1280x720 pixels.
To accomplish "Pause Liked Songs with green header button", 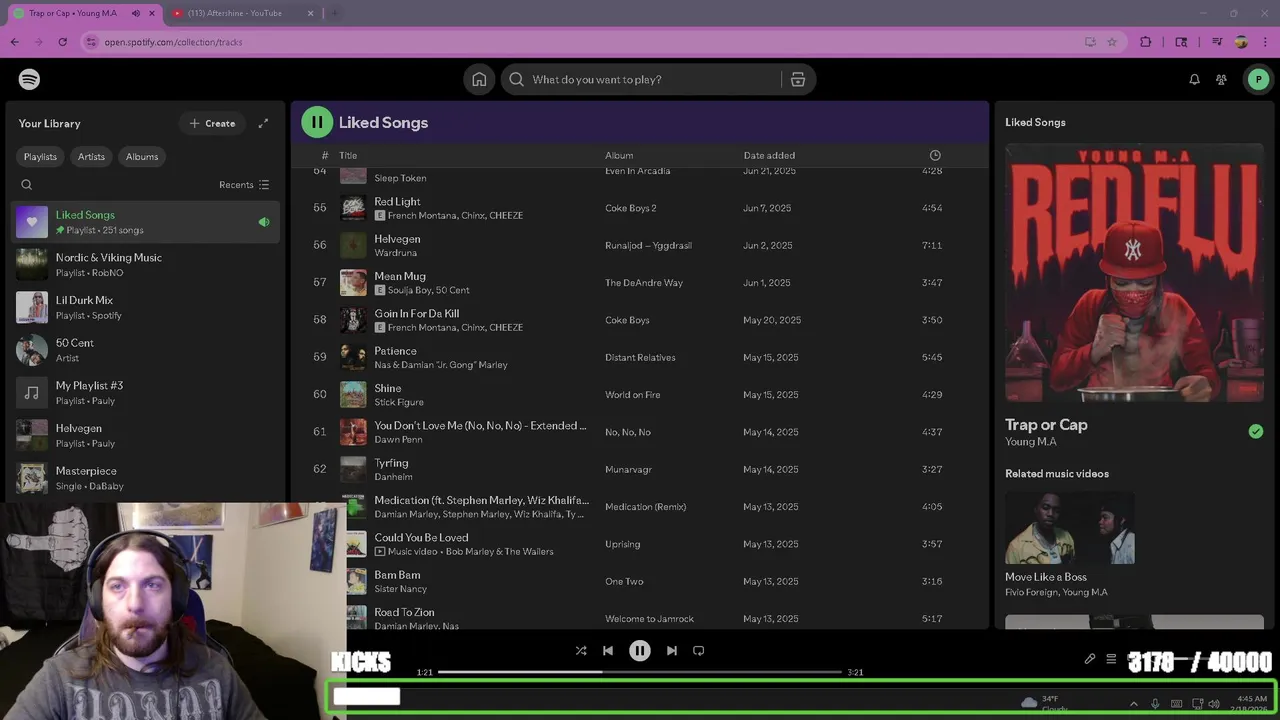I will point(317,122).
